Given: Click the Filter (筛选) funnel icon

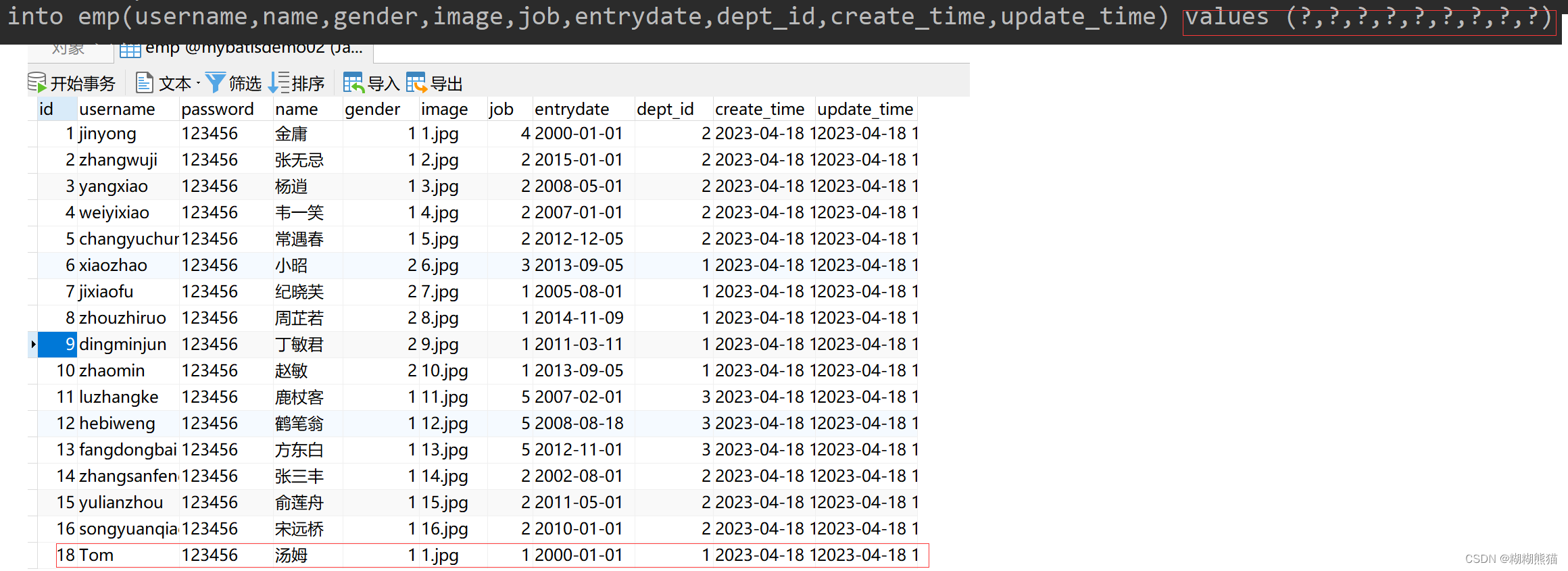Looking at the screenshot, I should click(215, 83).
